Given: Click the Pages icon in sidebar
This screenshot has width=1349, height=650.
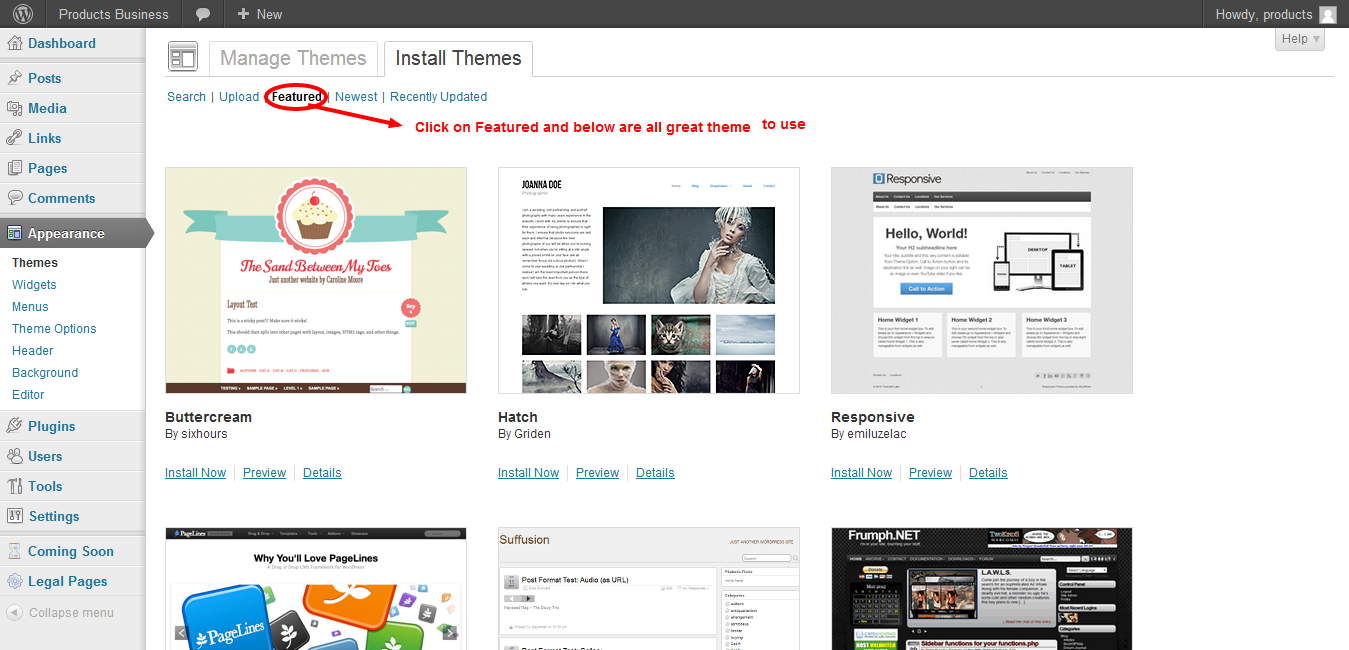Looking at the screenshot, I should point(15,168).
